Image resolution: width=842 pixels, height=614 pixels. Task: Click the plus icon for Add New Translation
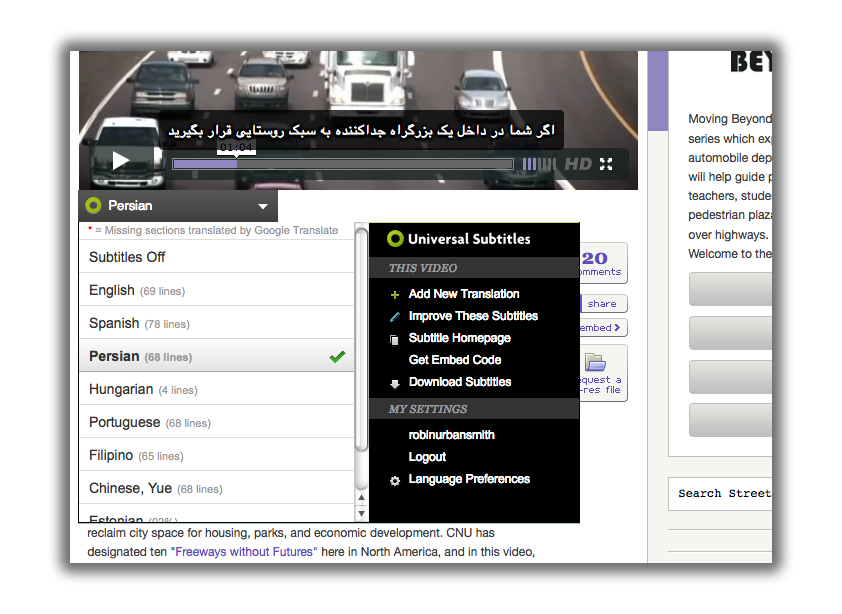(395, 295)
